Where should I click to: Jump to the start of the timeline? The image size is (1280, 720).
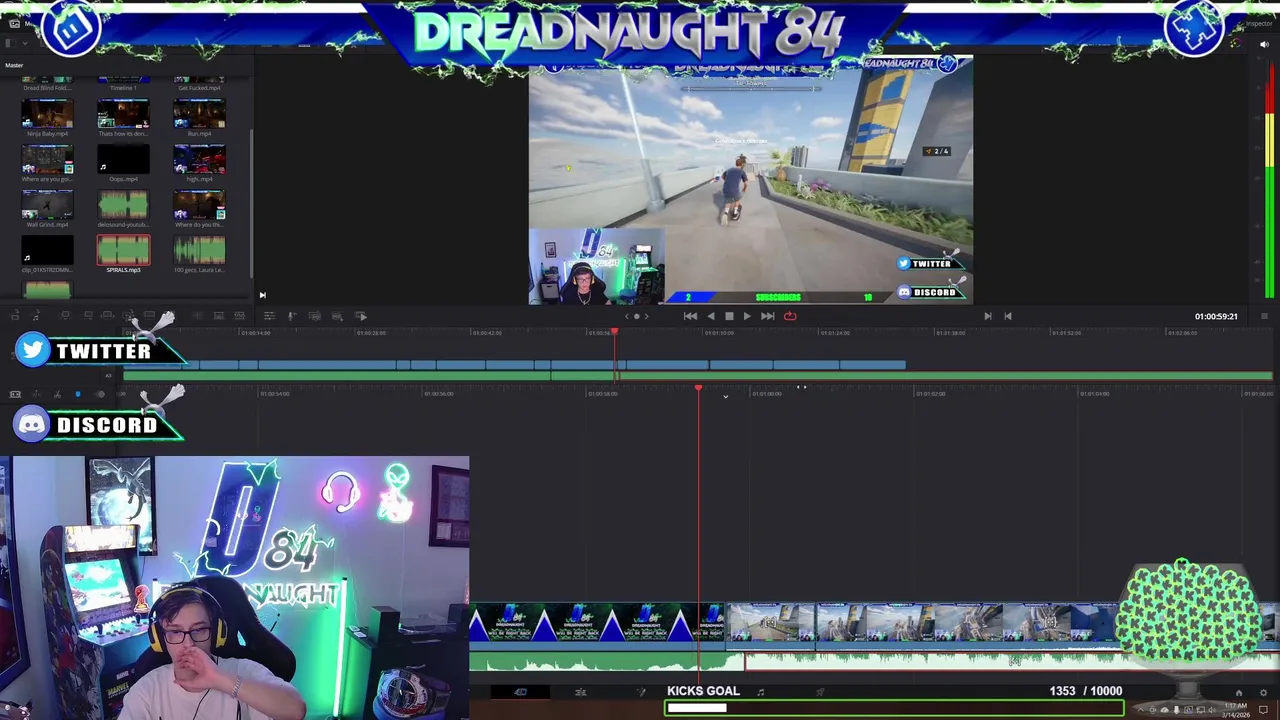coord(690,316)
